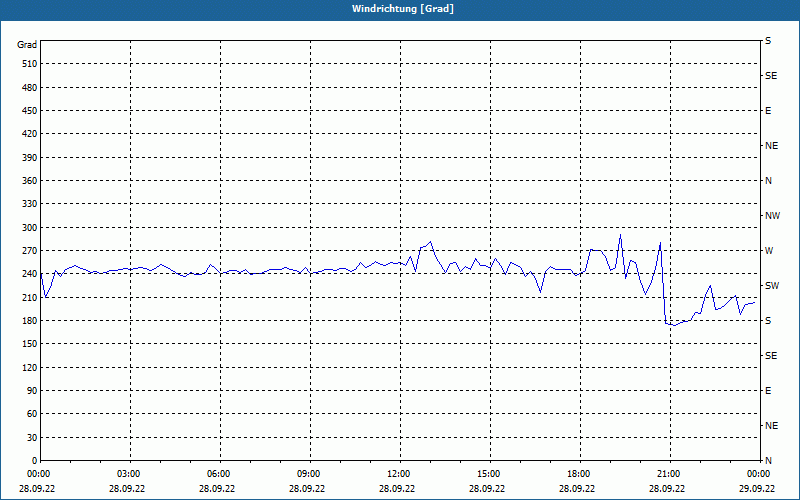Viewport: 800px width, 500px height.
Task: Select the Grad y-axis unit label
Action: point(27,45)
